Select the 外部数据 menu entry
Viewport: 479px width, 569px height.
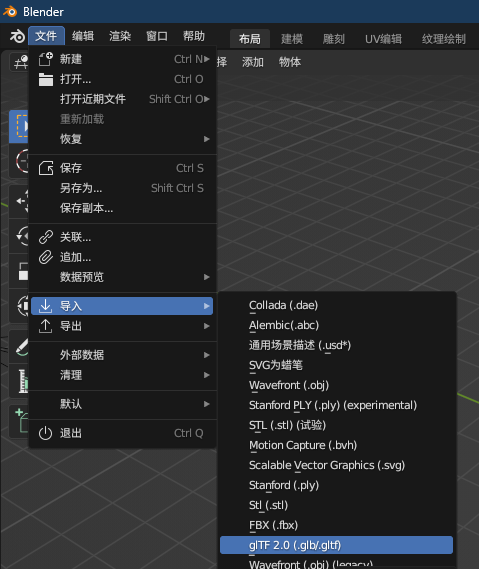click(122, 355)
